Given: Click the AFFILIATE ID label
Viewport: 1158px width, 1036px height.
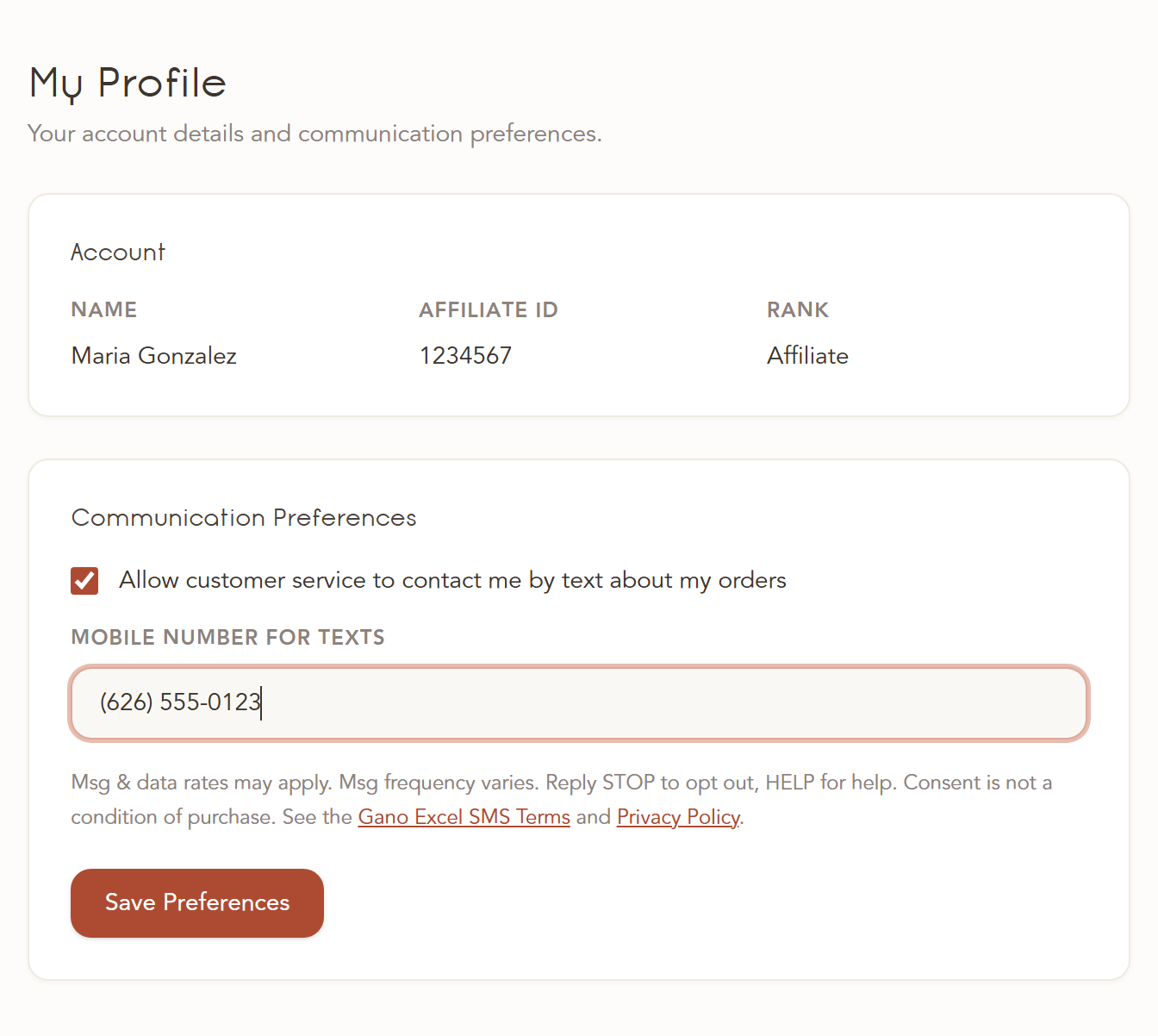Looking at the screenshot, I should coord(489,310).
